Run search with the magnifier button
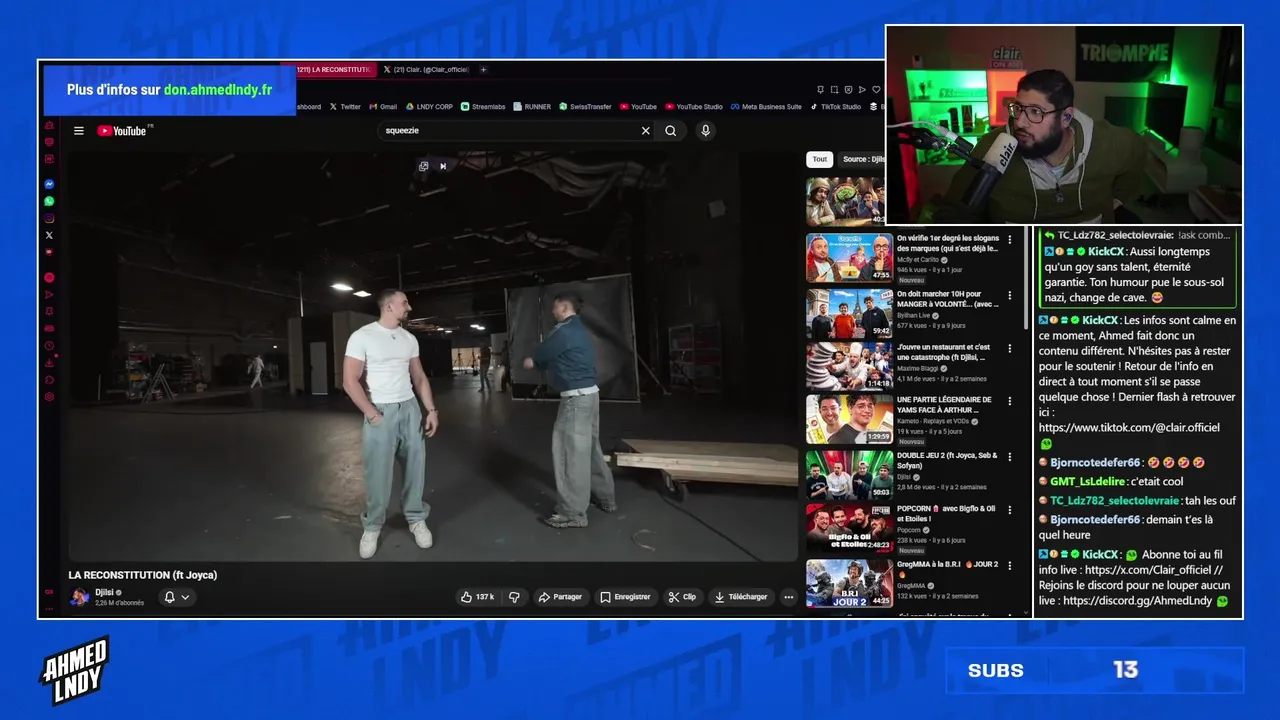 pyautogui.click(x=671, y=131)
